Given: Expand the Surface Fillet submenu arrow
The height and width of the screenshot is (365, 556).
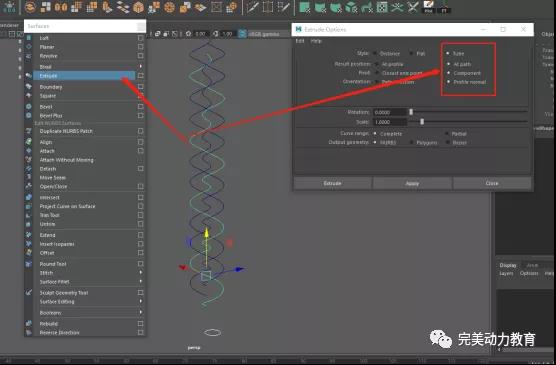Looking at the screenshot, I should (141, 281).
